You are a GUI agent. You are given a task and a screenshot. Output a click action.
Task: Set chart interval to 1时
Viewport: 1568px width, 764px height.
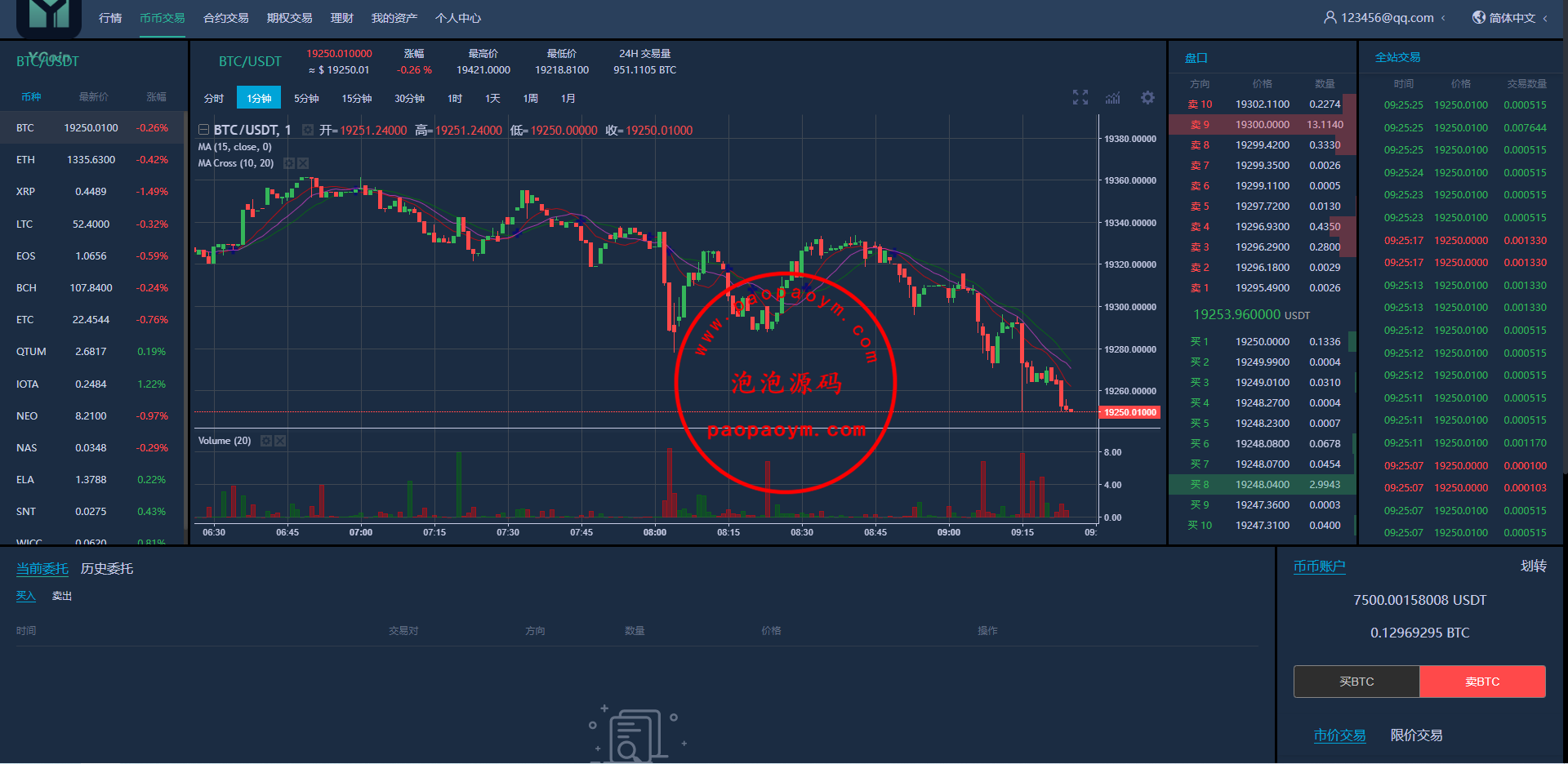tap(455, 98)
